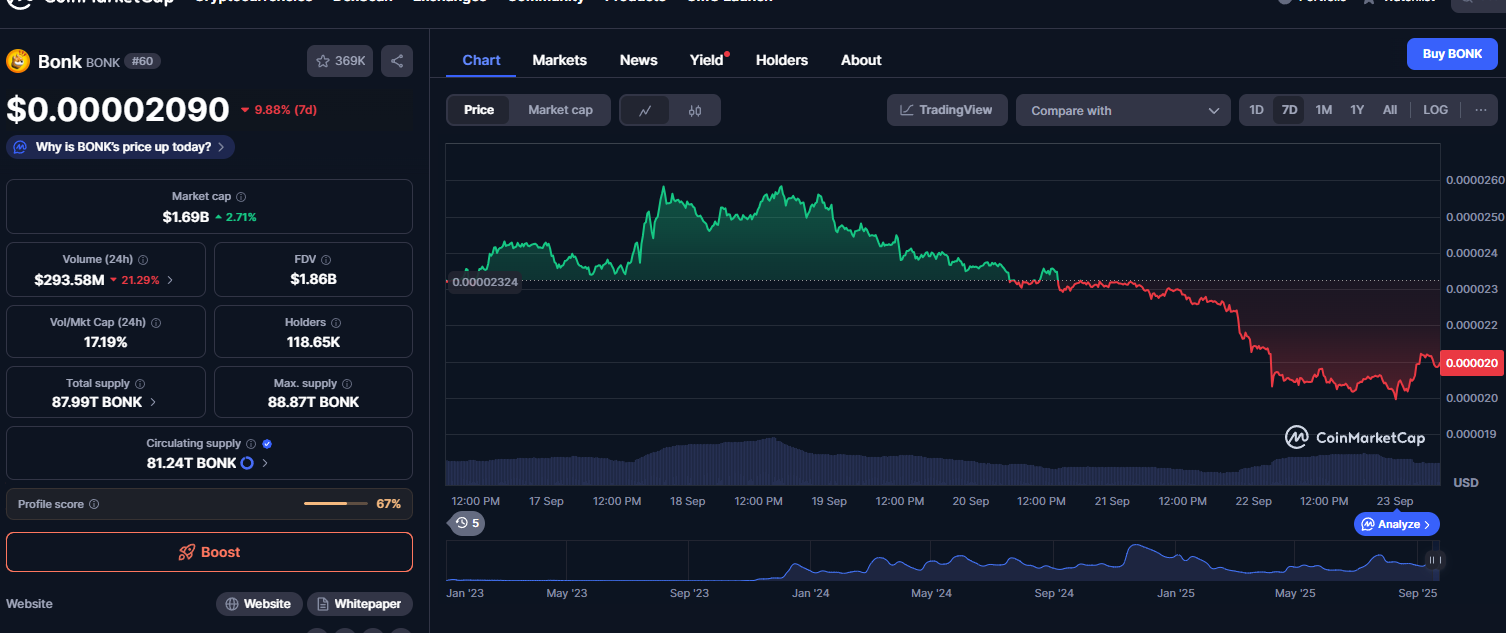Click the Bonk coin logo icon
This screenshot has width=1506, height=633.
tap(18, 61)
